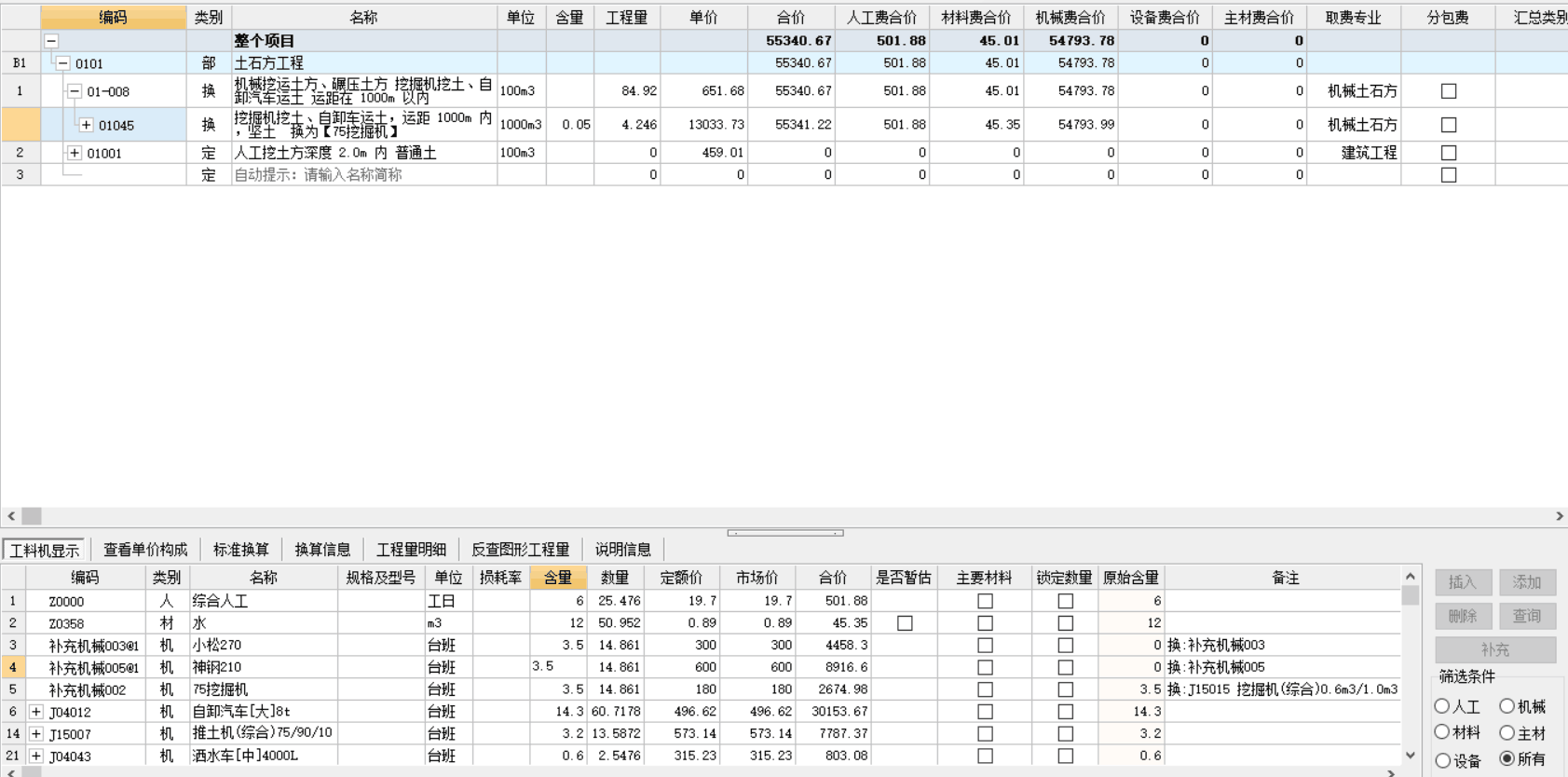Open the 说明信息 tab
Viewport: 1568px width, 777px height.
click(622, 550)
